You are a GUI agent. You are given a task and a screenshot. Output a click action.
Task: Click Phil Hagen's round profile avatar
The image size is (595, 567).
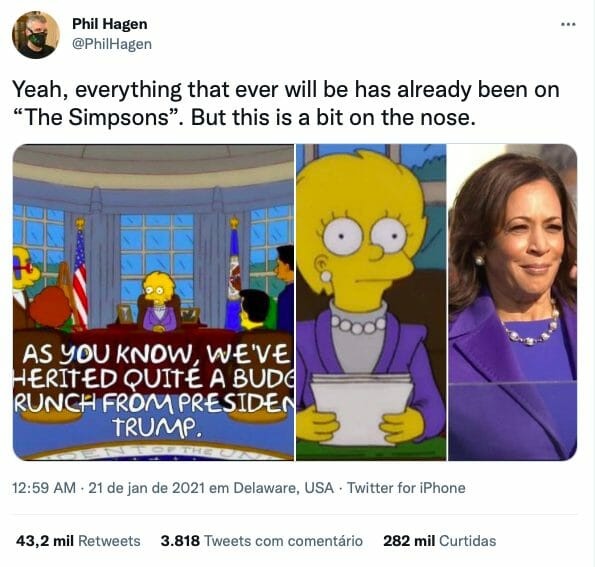tap(36, 35)
